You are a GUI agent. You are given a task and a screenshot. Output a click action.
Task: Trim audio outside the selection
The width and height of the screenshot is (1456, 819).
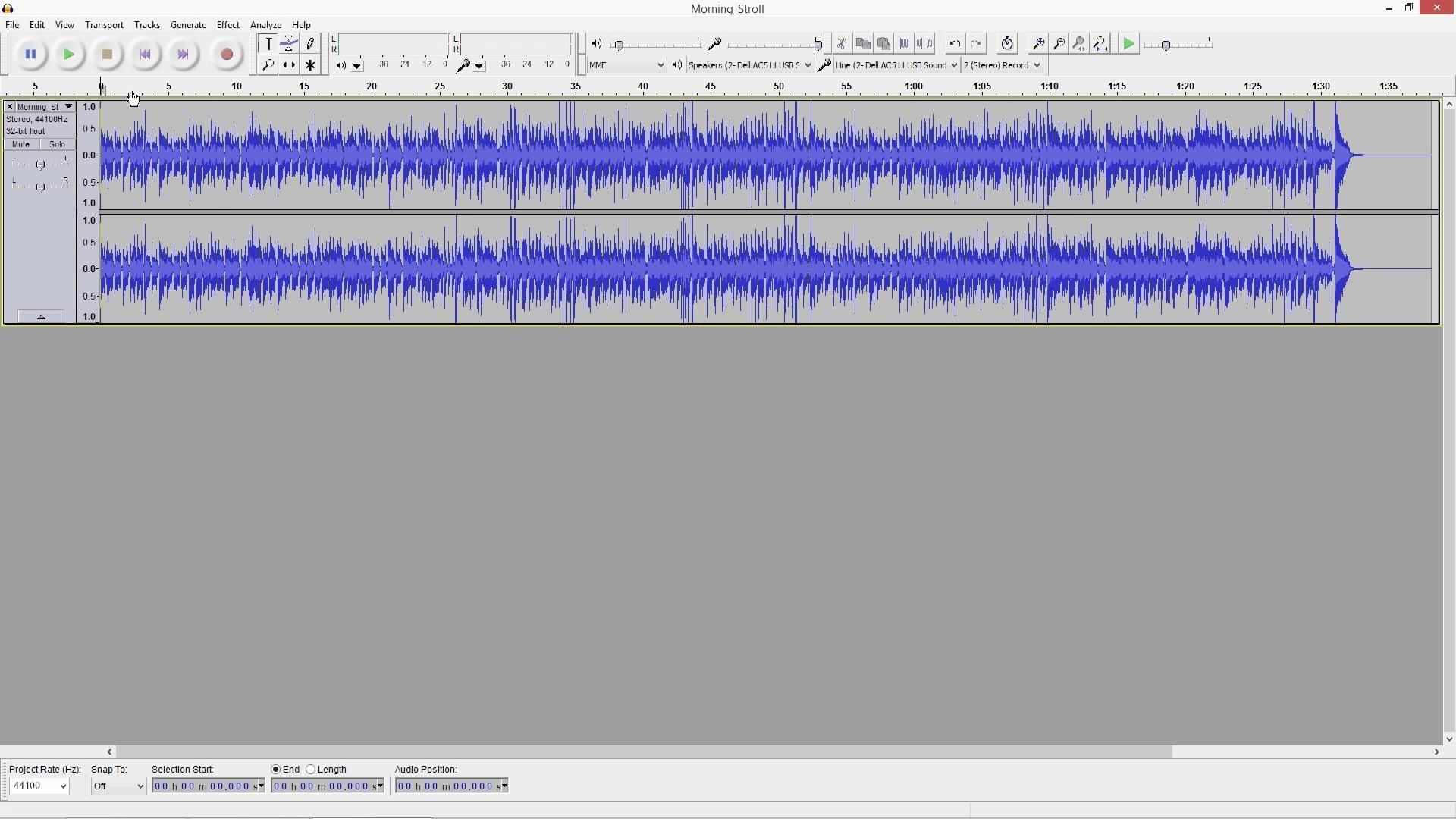(904, 43)
